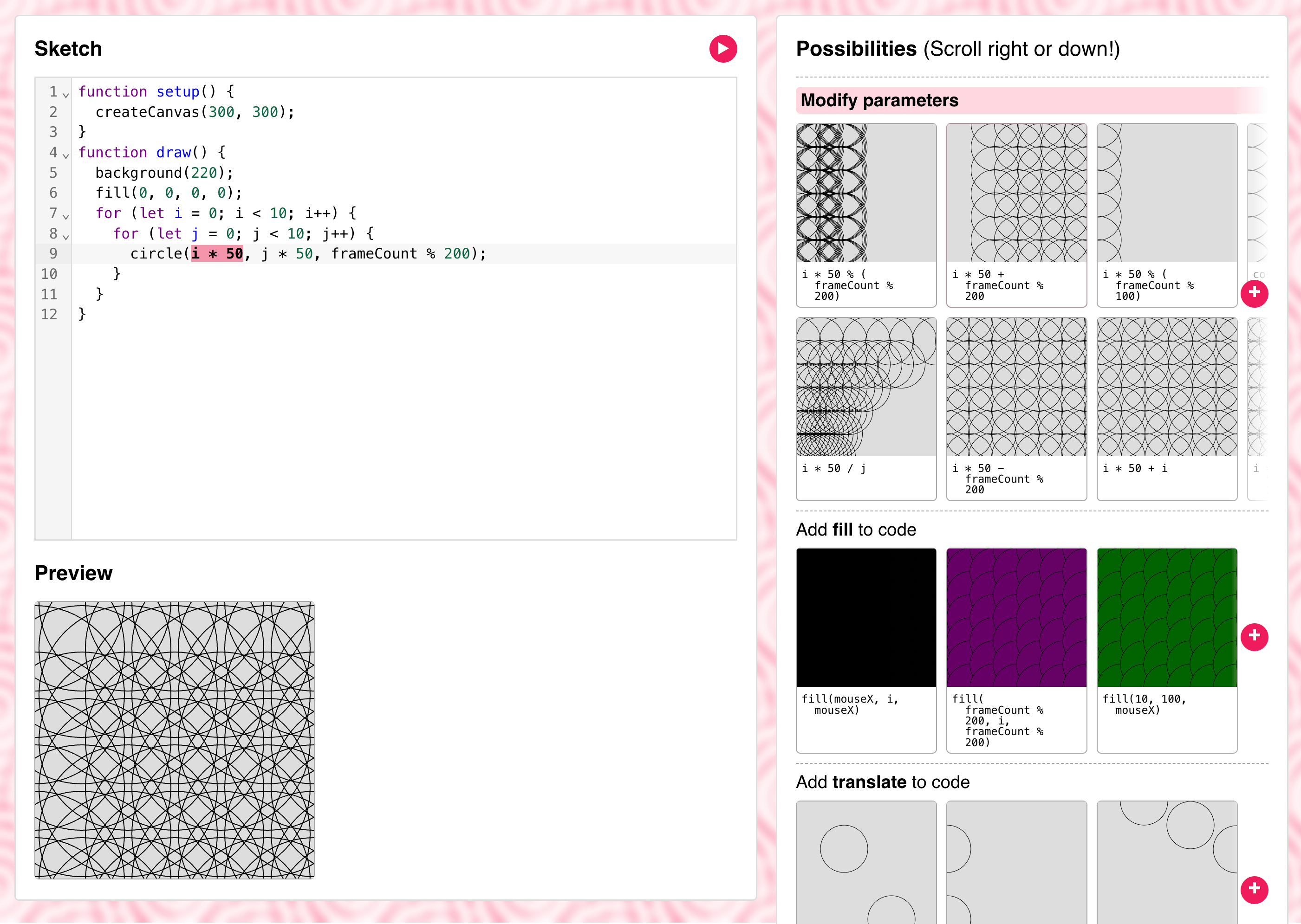The width and height of the screenshot is (1301, 924).
Task: Select the 'i * 50 + frameCount % 200' variant
Action: pyautogui.click(x=1016, y=215)
